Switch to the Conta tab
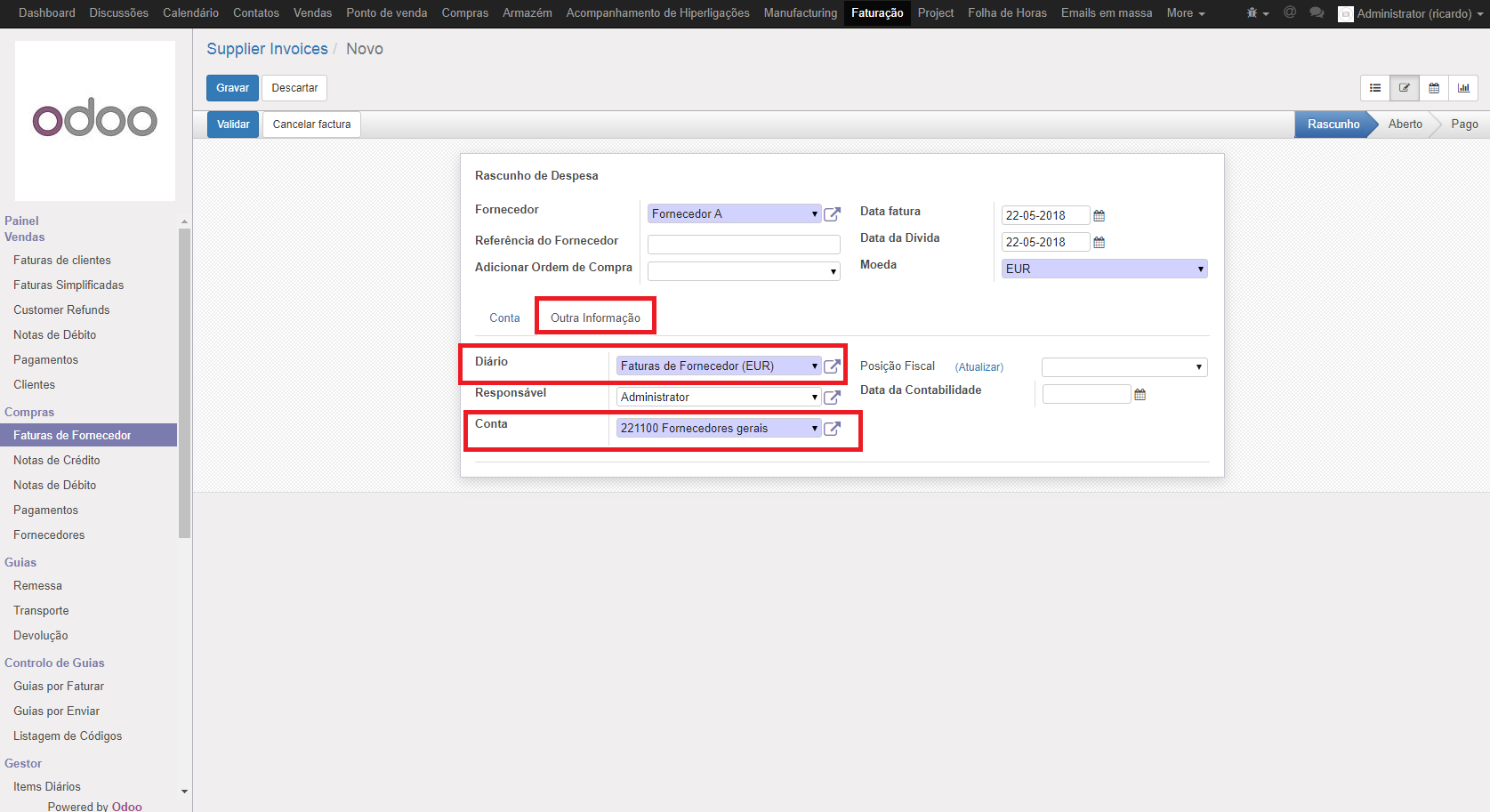Image resolution: width=1490 pixels, height=812 pixels. (x=504, y=318)
